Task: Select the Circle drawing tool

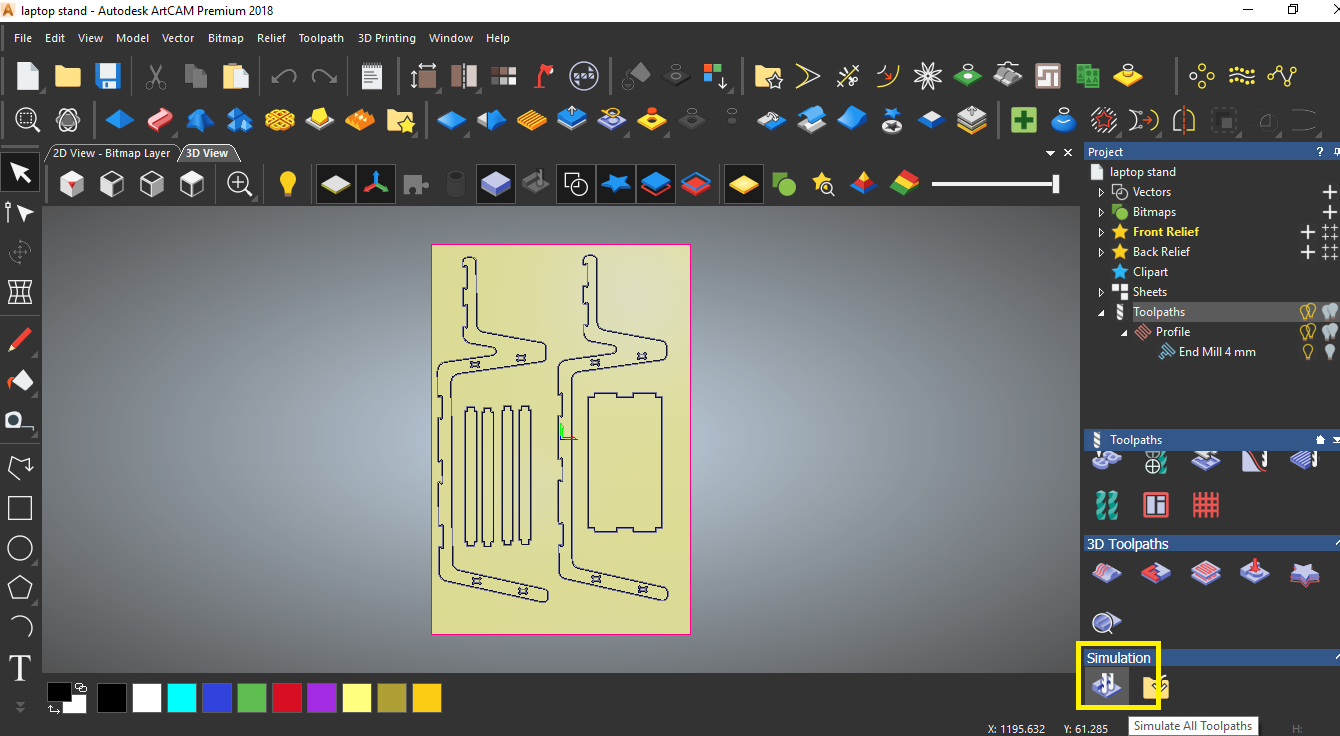Action: coord(20,548)
